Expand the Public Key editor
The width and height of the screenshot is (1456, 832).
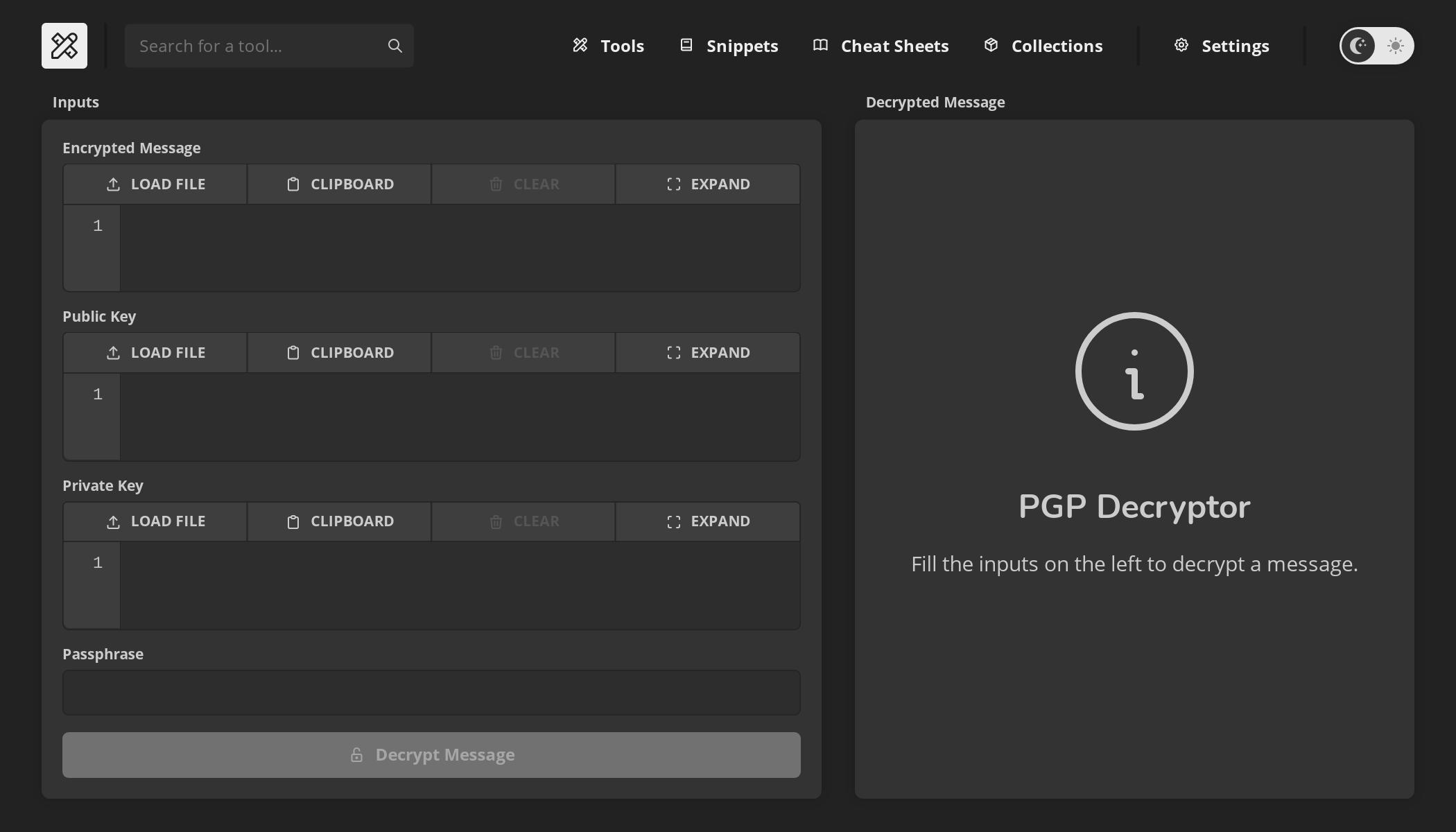click(708, 353)
